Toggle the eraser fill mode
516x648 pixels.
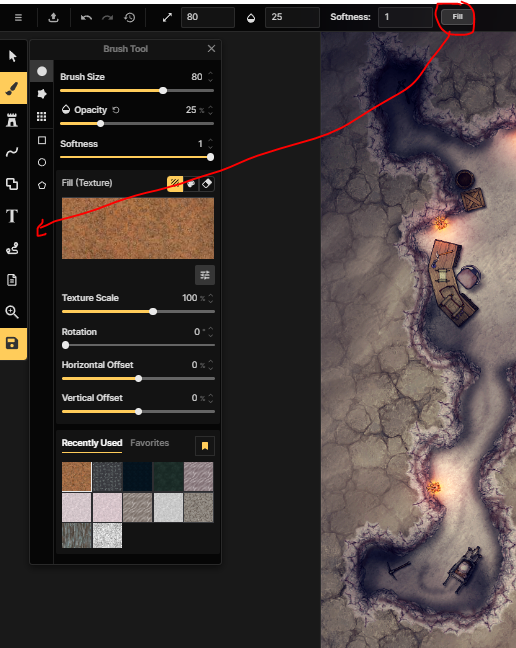(207, 183)
